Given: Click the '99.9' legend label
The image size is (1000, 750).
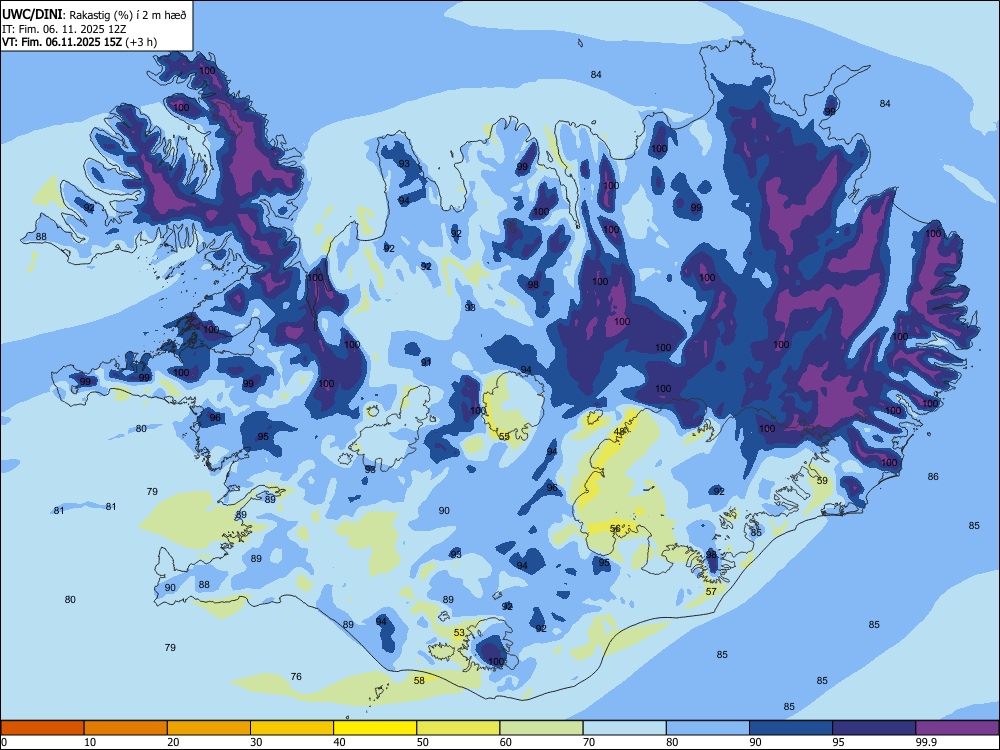Looking at the screenshot, I should tap(926, 742).
